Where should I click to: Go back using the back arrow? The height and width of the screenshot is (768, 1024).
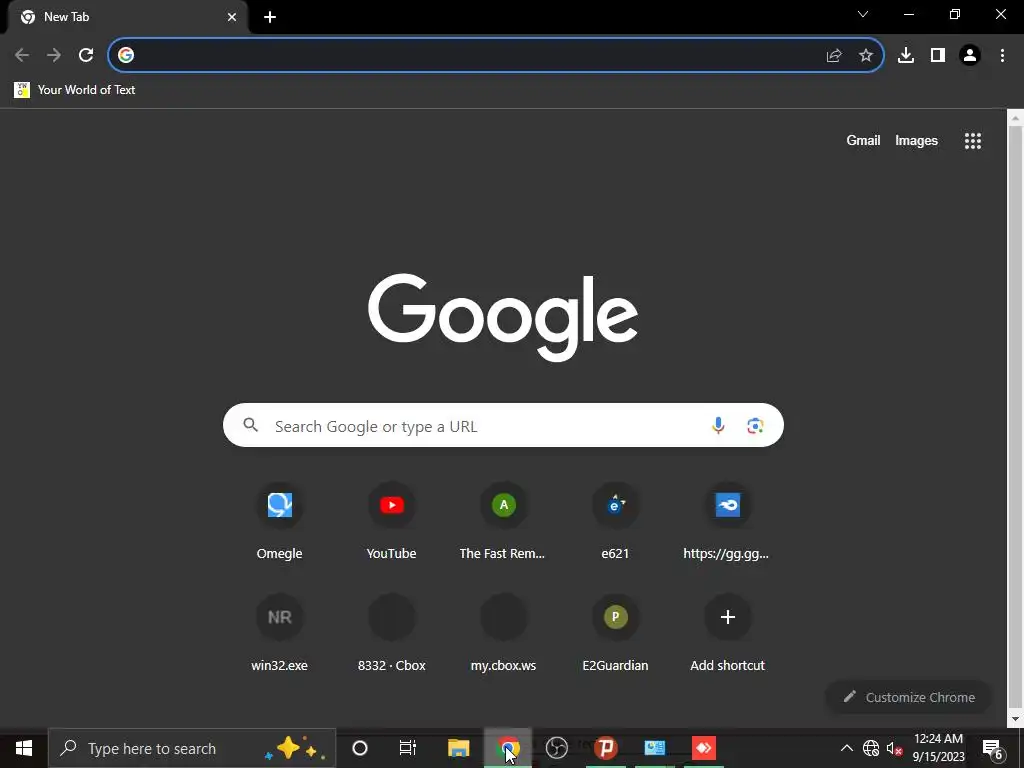click(x=22, y=55)
